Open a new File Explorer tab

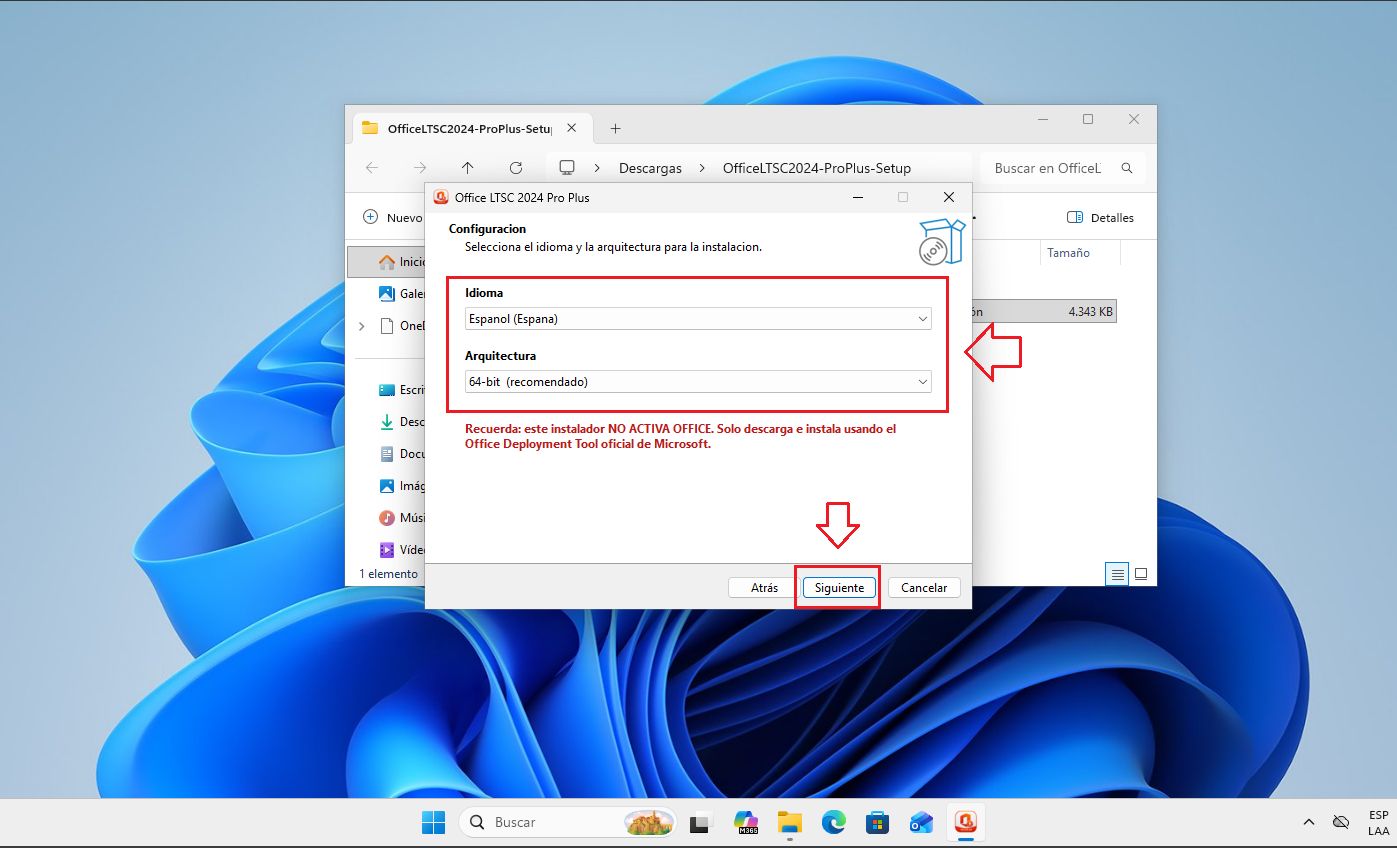click(615, 128)
